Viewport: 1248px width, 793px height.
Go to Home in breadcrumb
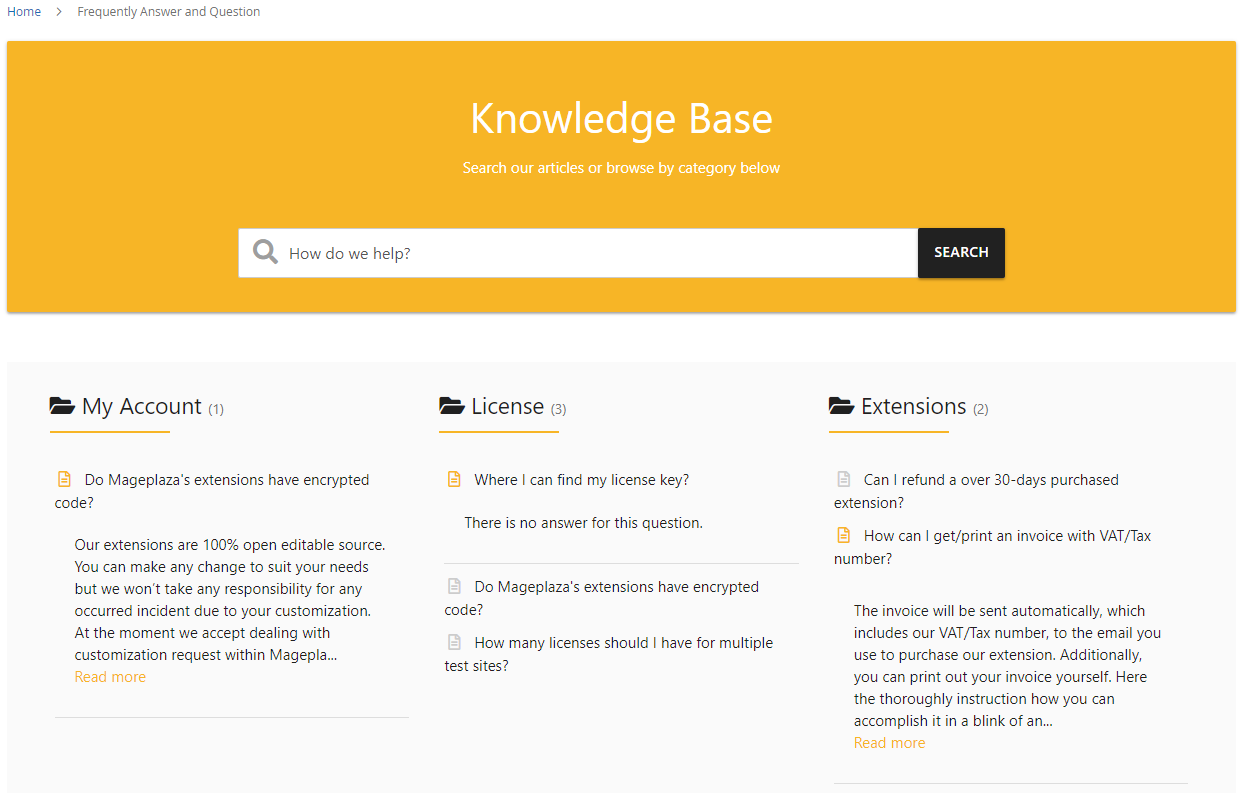(24, 12)
